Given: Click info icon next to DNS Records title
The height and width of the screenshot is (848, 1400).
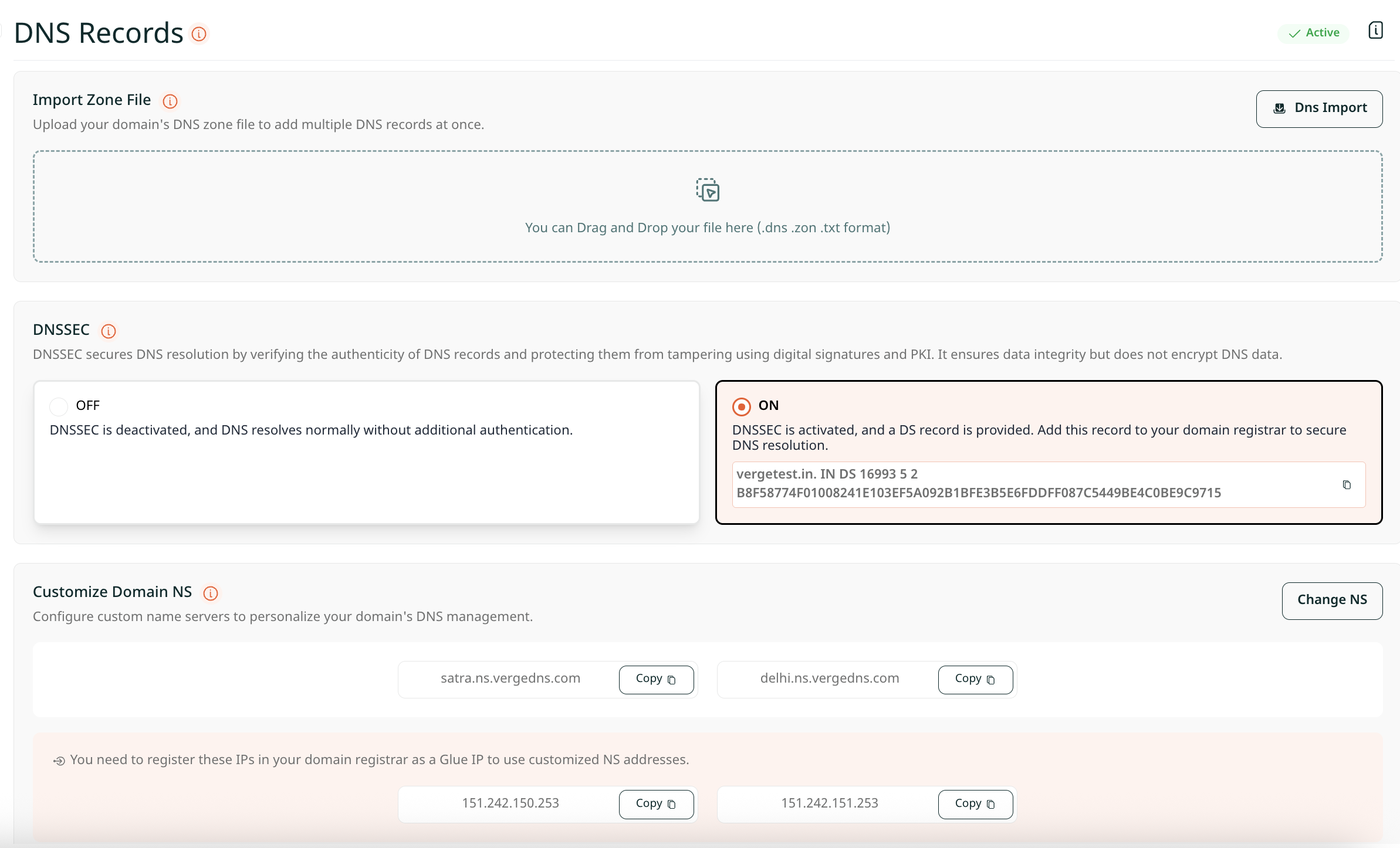Looking at the screenshot, I should [x=199, y=34].
